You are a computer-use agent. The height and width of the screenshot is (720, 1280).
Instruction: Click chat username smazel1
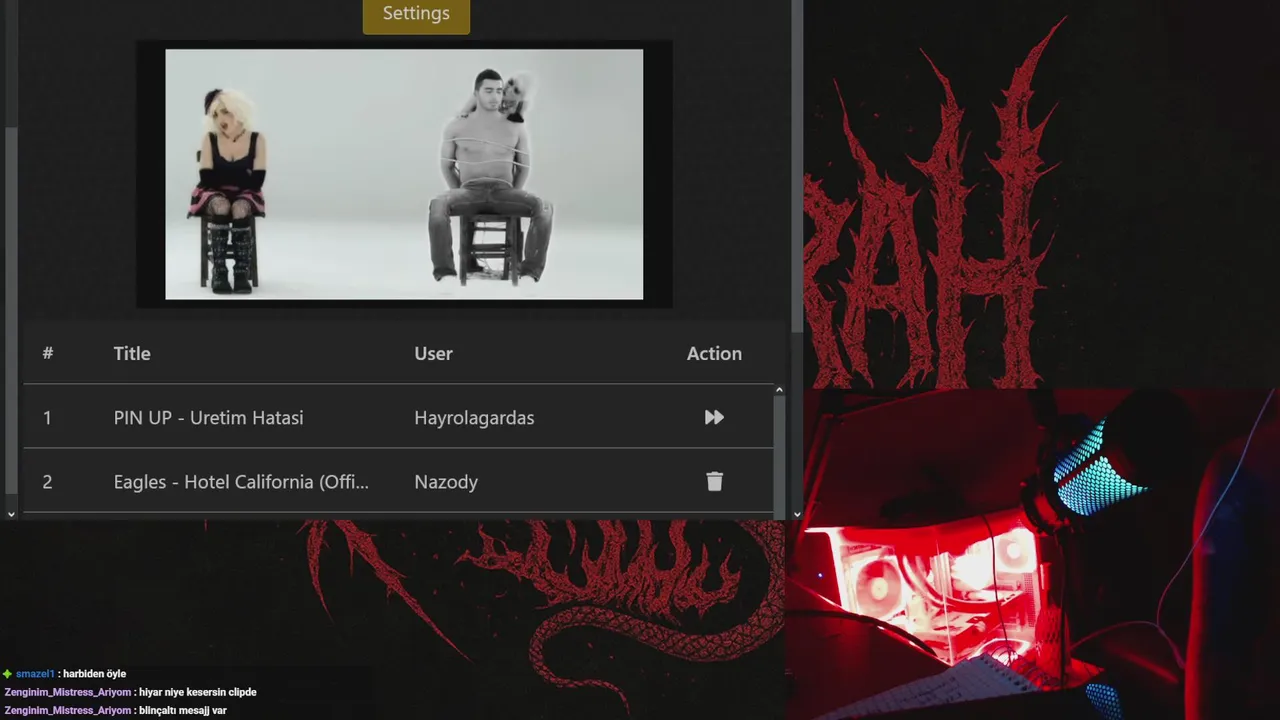click(x=35, y=674)
